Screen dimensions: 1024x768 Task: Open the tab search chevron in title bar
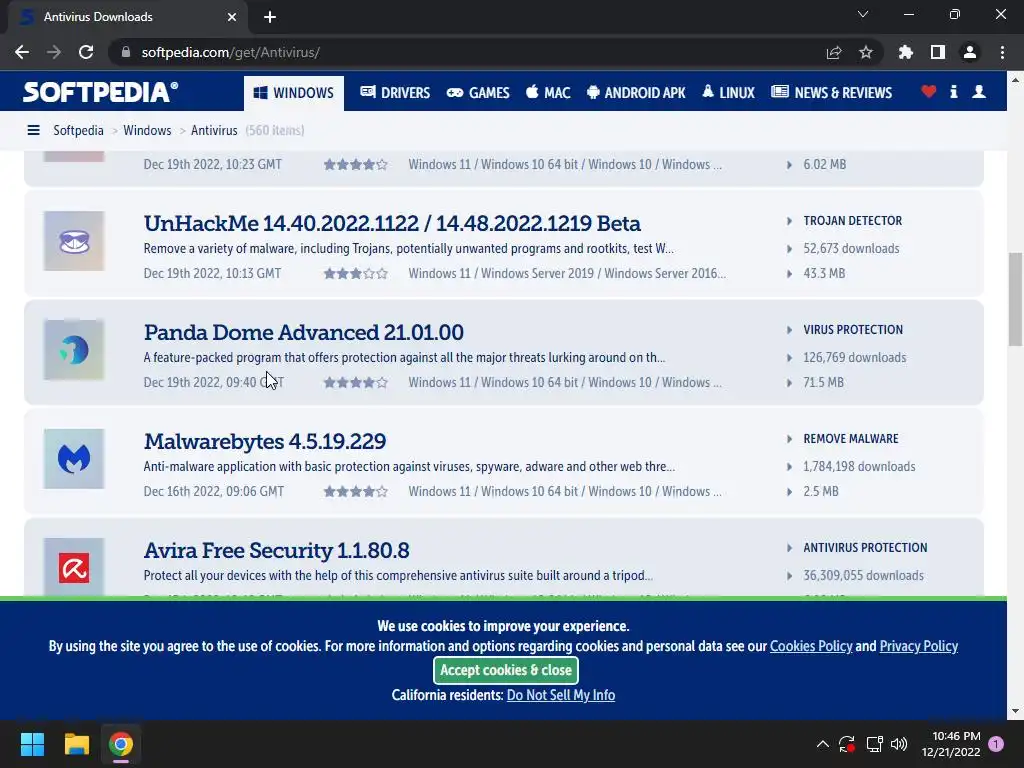coord(863,14)
